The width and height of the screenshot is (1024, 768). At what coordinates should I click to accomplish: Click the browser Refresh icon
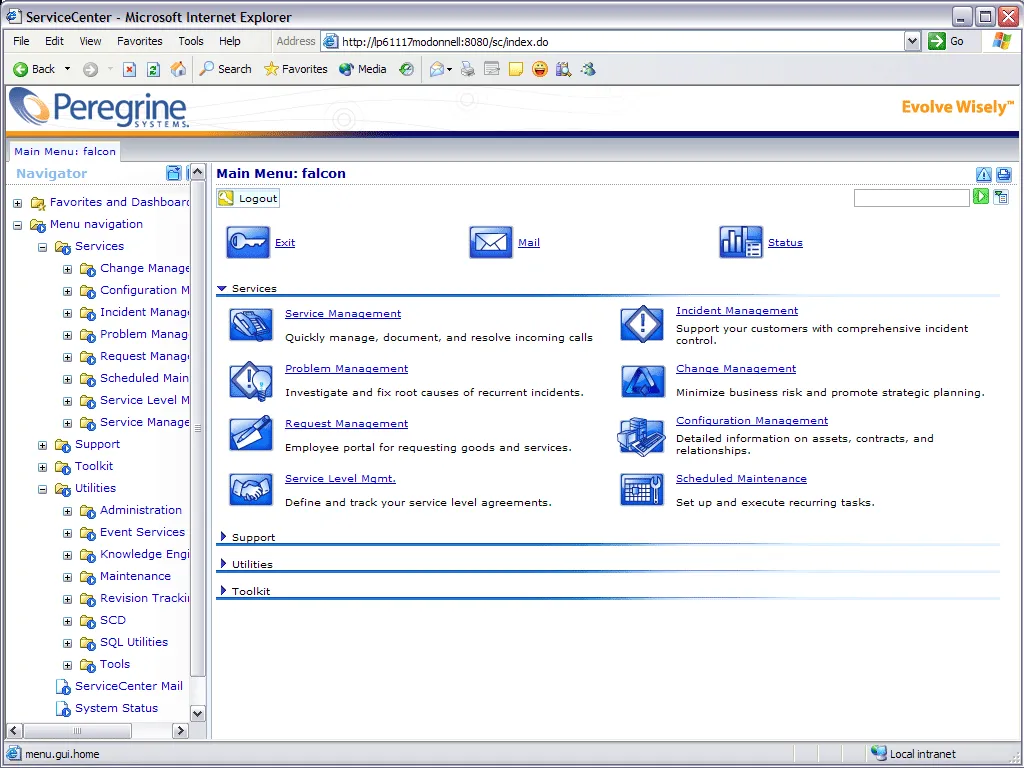(x=153, y=69)
